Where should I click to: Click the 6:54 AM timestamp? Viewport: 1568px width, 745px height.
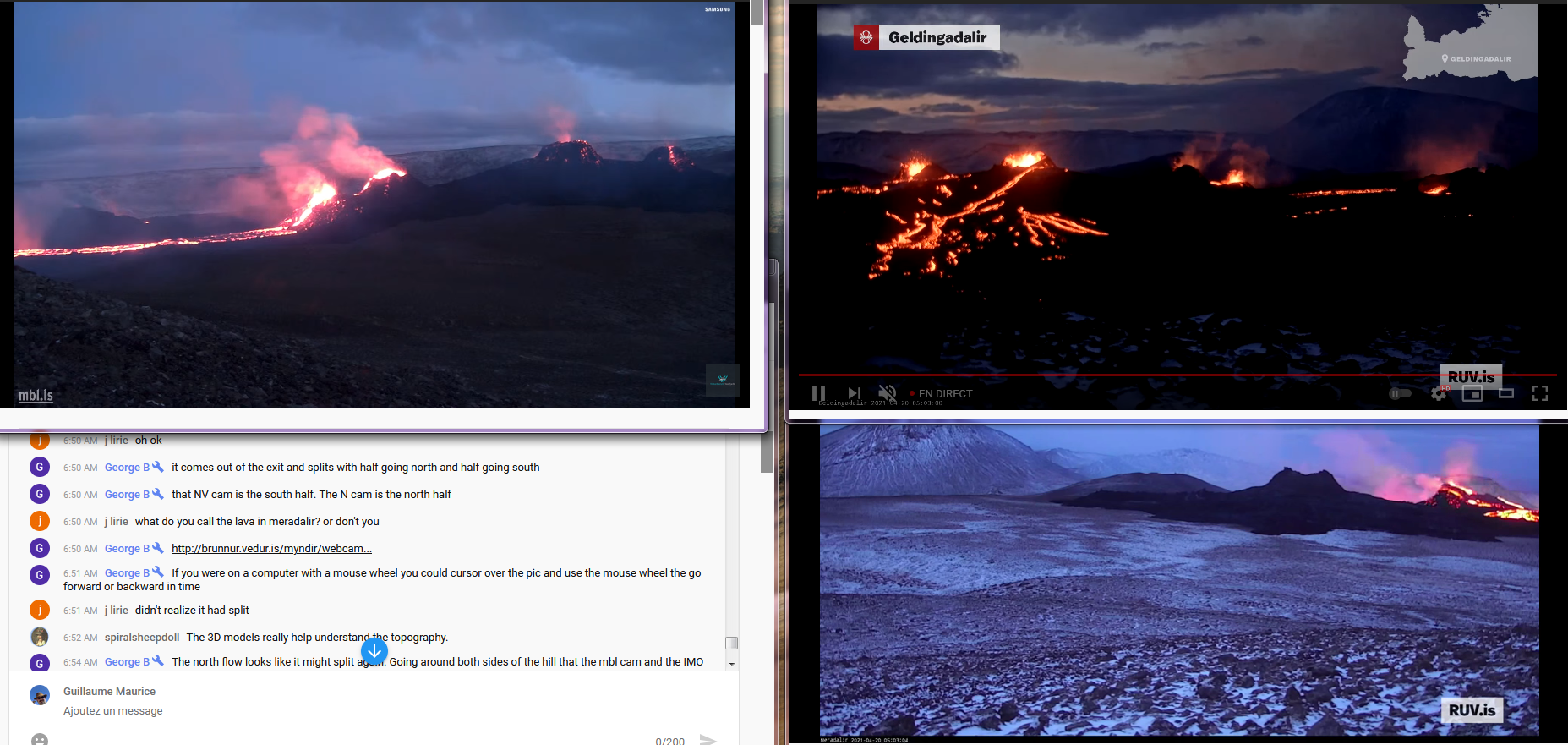(80, 662)
